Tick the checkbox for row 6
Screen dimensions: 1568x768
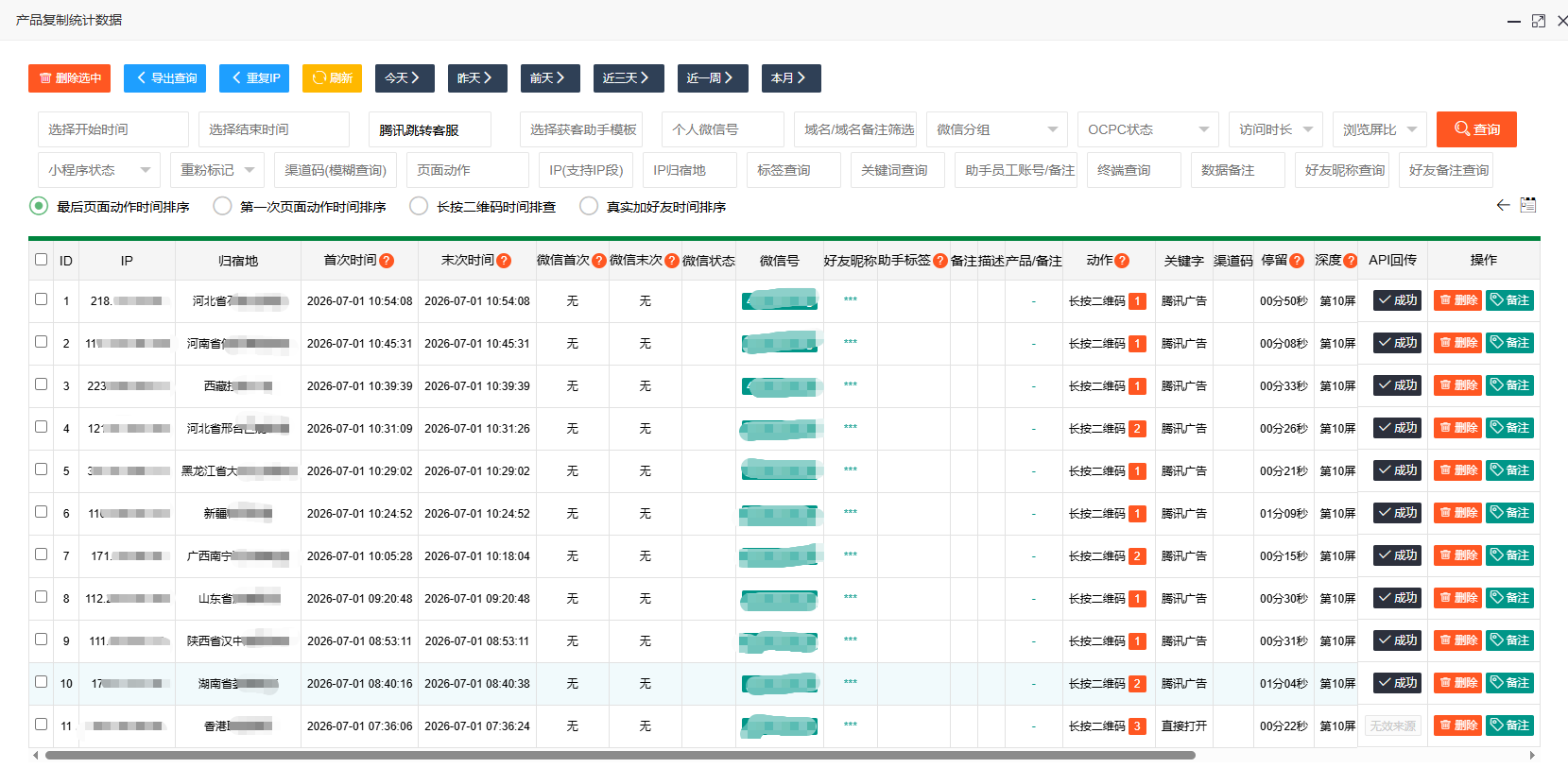(41, 511)
